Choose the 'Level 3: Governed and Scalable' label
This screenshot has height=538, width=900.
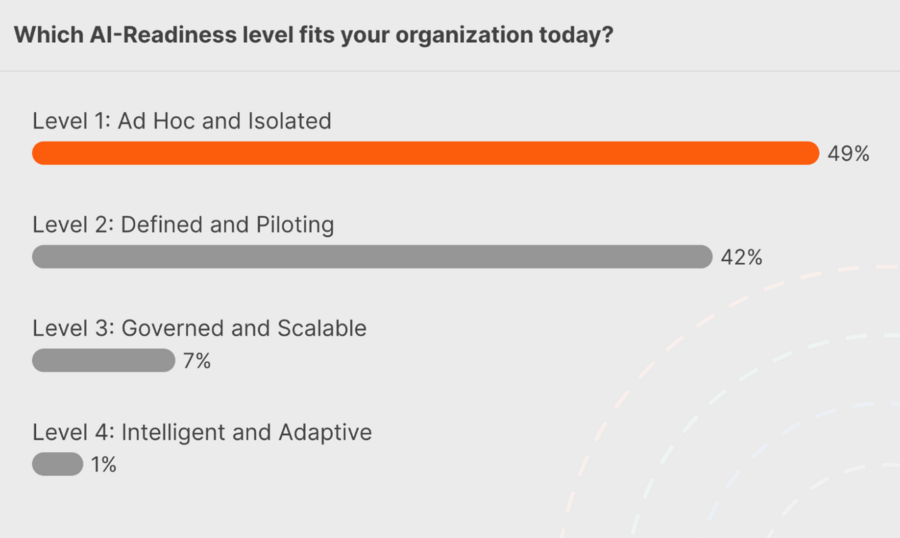pyautogui.click(x=199, y=328)
